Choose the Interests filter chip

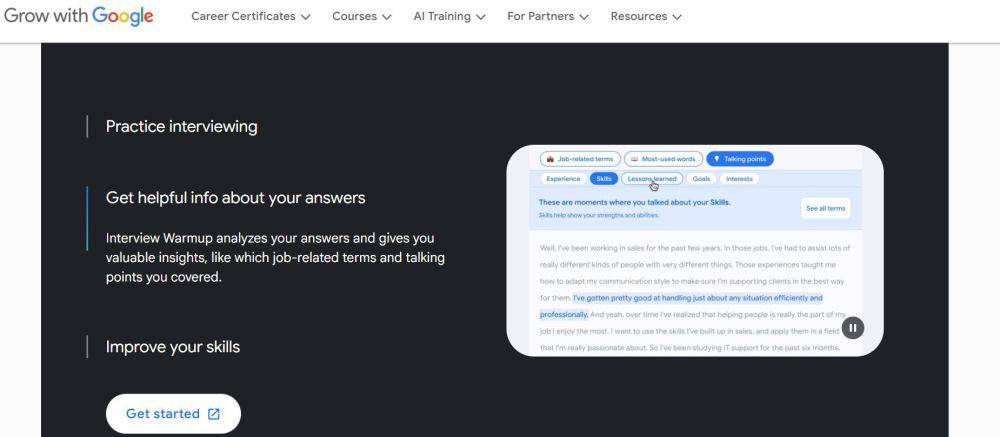(739, 179)
